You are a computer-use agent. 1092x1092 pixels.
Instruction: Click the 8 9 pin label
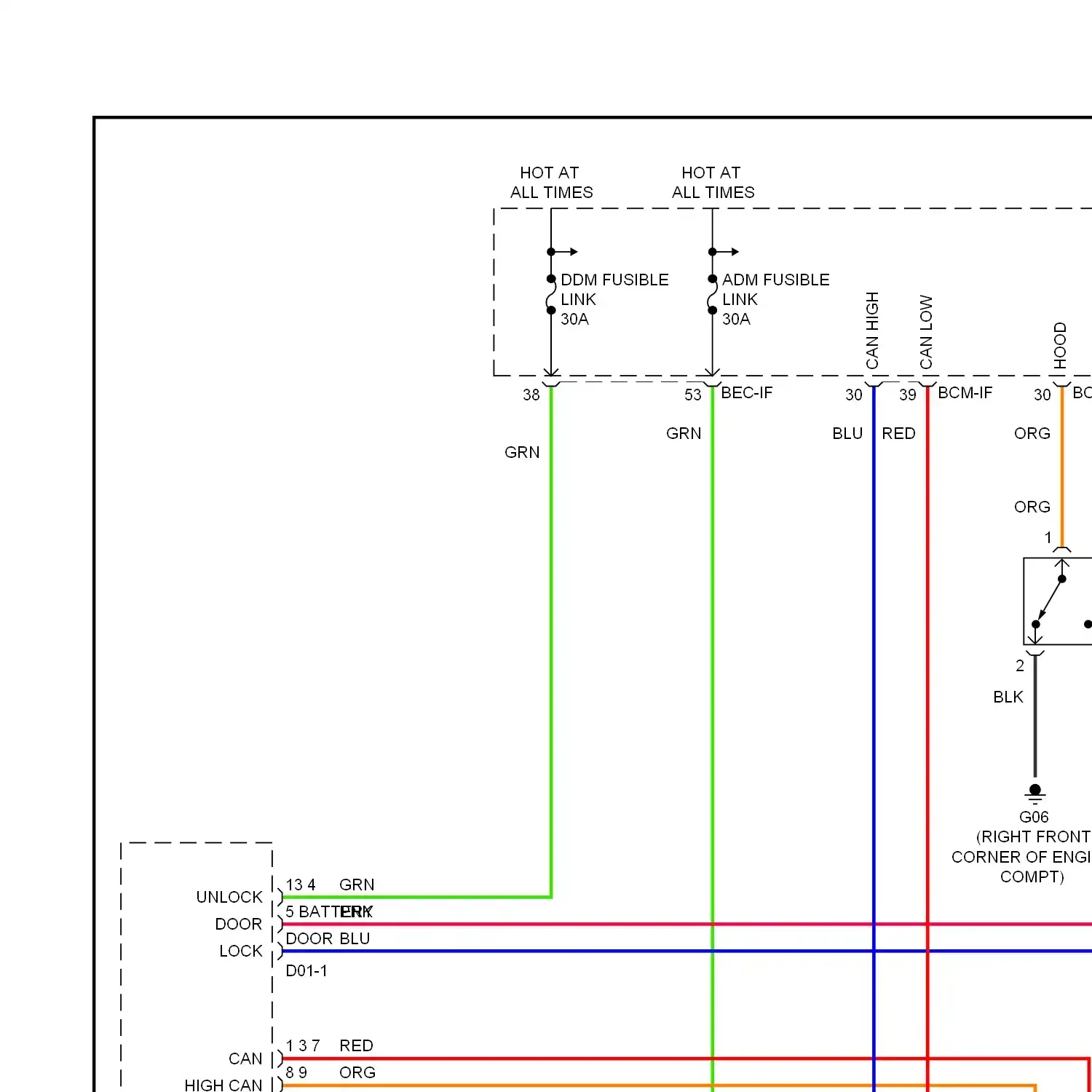point(296,1072)
